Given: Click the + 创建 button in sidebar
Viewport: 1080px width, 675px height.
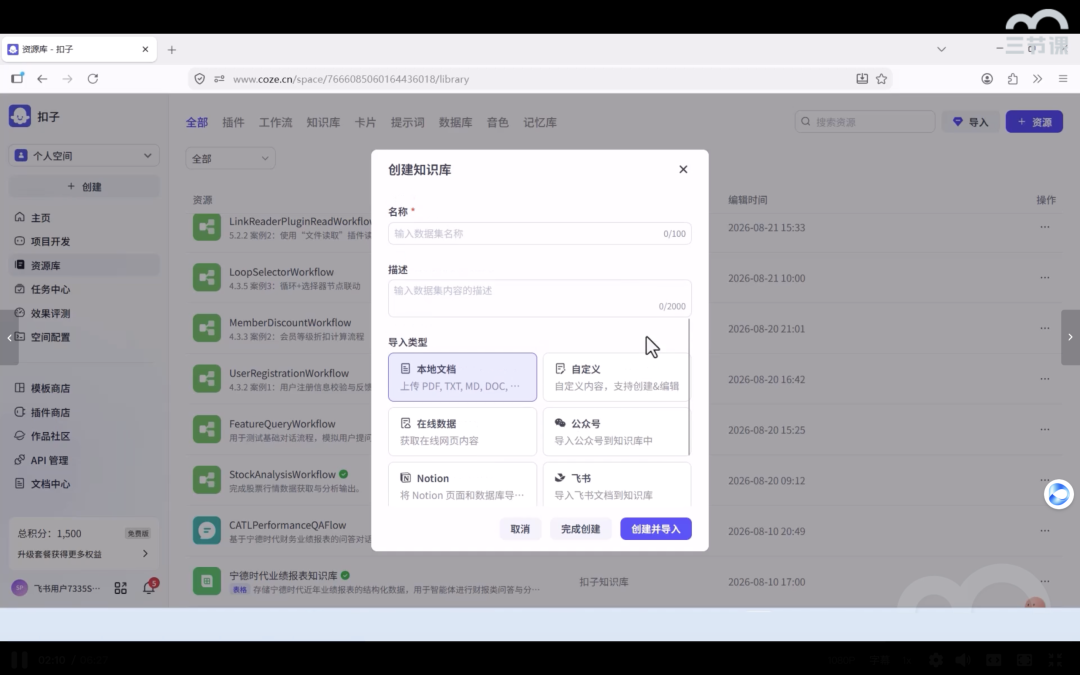Looking at the screenshot, I should pyautogui.click(x=83, y=187).
